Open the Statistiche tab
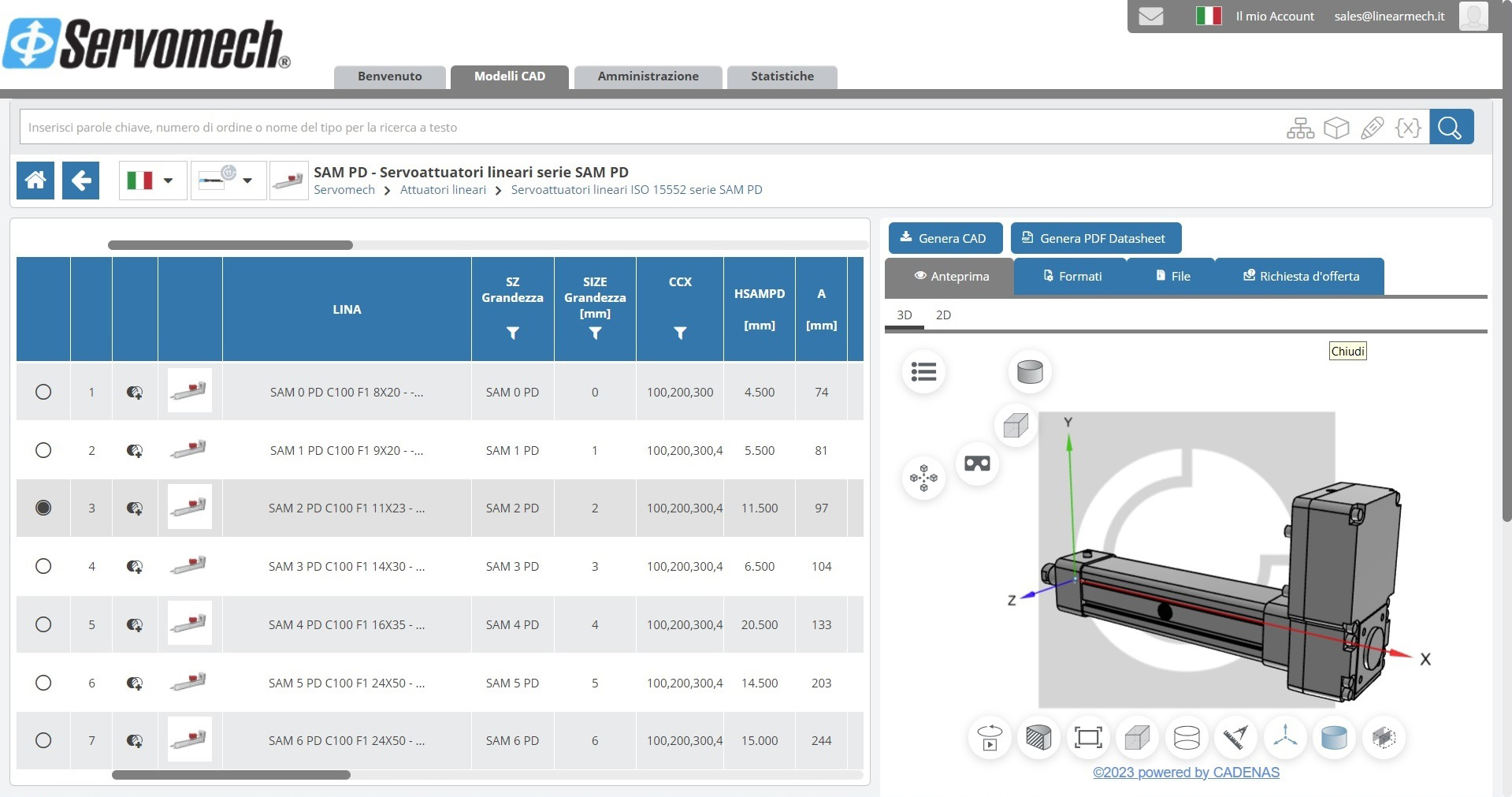The height and width of the screenshot is (797, 1512). coord(782,76)
